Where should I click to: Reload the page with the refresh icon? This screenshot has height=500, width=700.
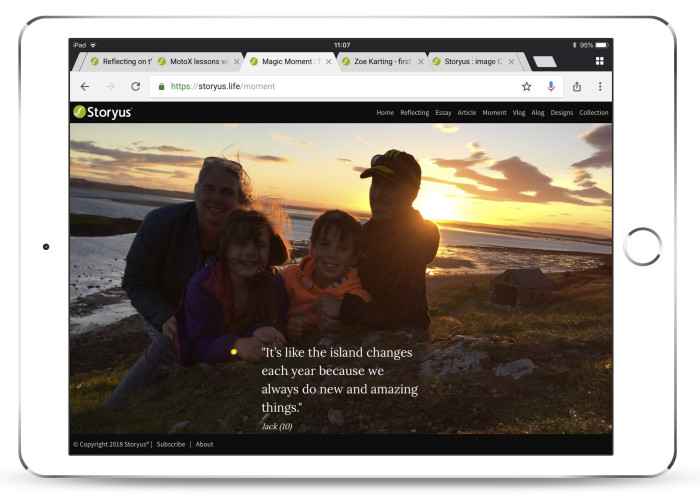point(136,87)
